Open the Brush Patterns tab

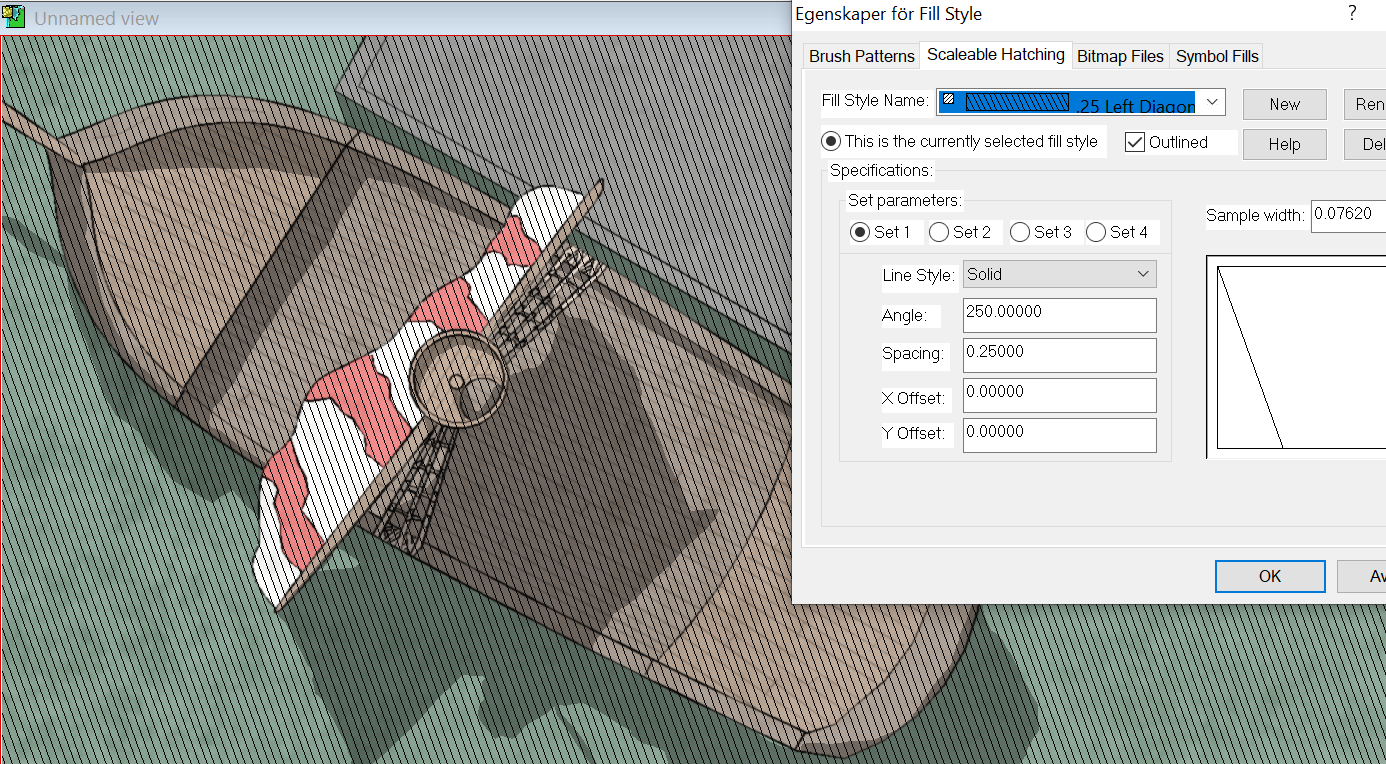861,56
